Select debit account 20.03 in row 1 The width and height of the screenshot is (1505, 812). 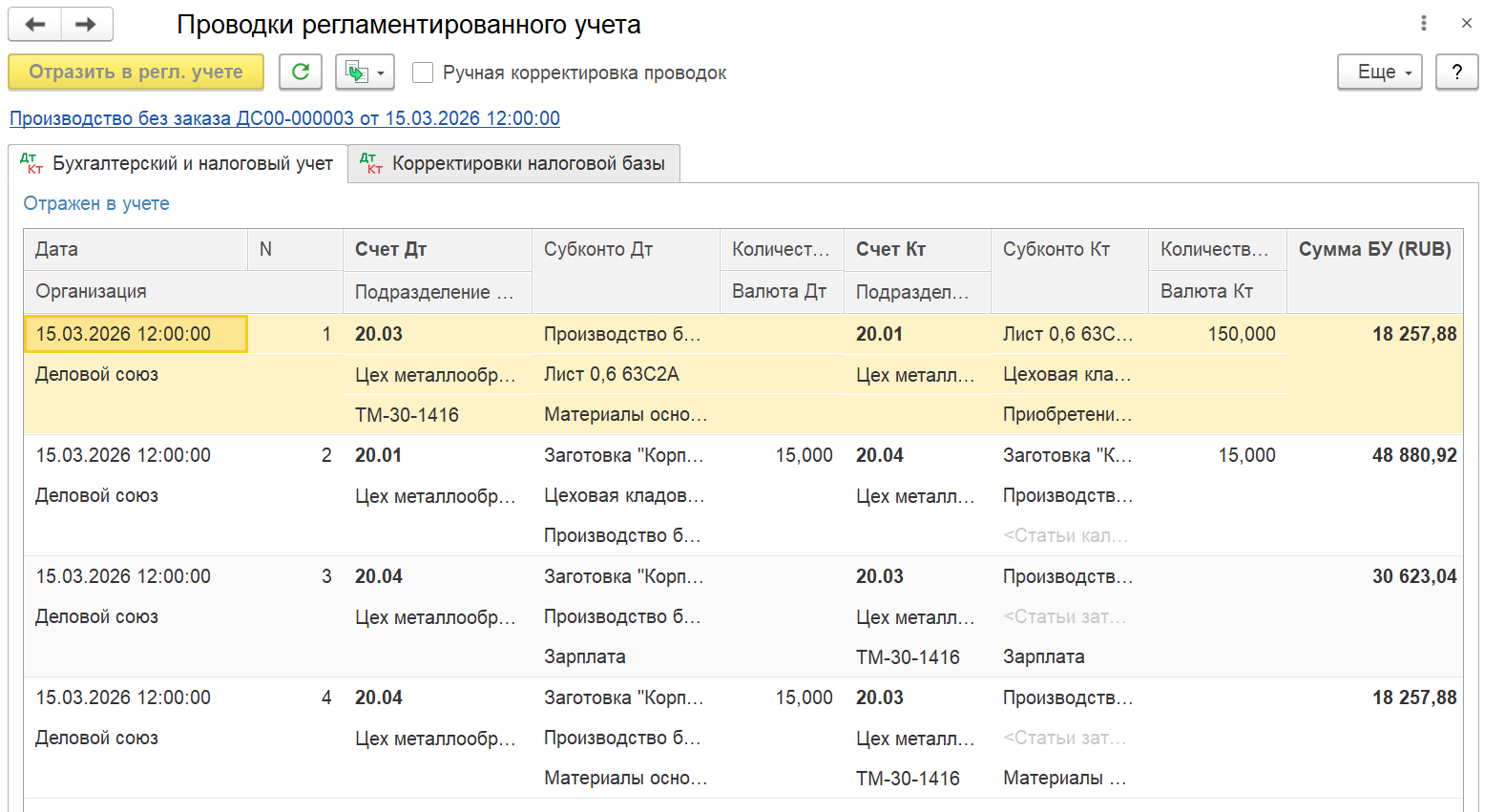(437, 334)
